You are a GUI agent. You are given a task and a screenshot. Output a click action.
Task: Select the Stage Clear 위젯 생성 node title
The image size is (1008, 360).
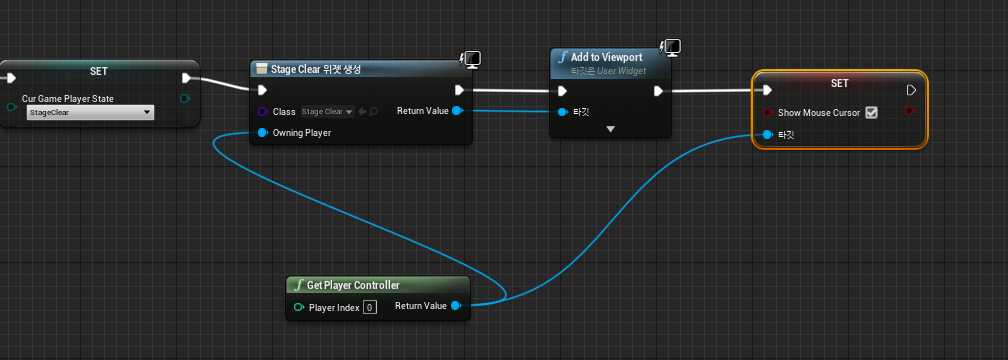pos(316,69)
